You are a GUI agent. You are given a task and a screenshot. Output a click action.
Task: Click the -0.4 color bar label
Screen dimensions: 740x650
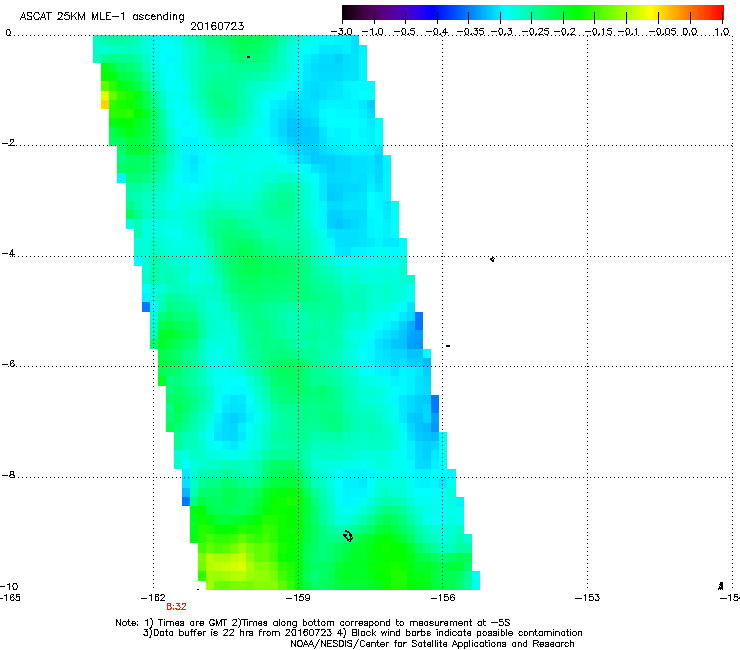pyautogui.click(x=437, y=32)
